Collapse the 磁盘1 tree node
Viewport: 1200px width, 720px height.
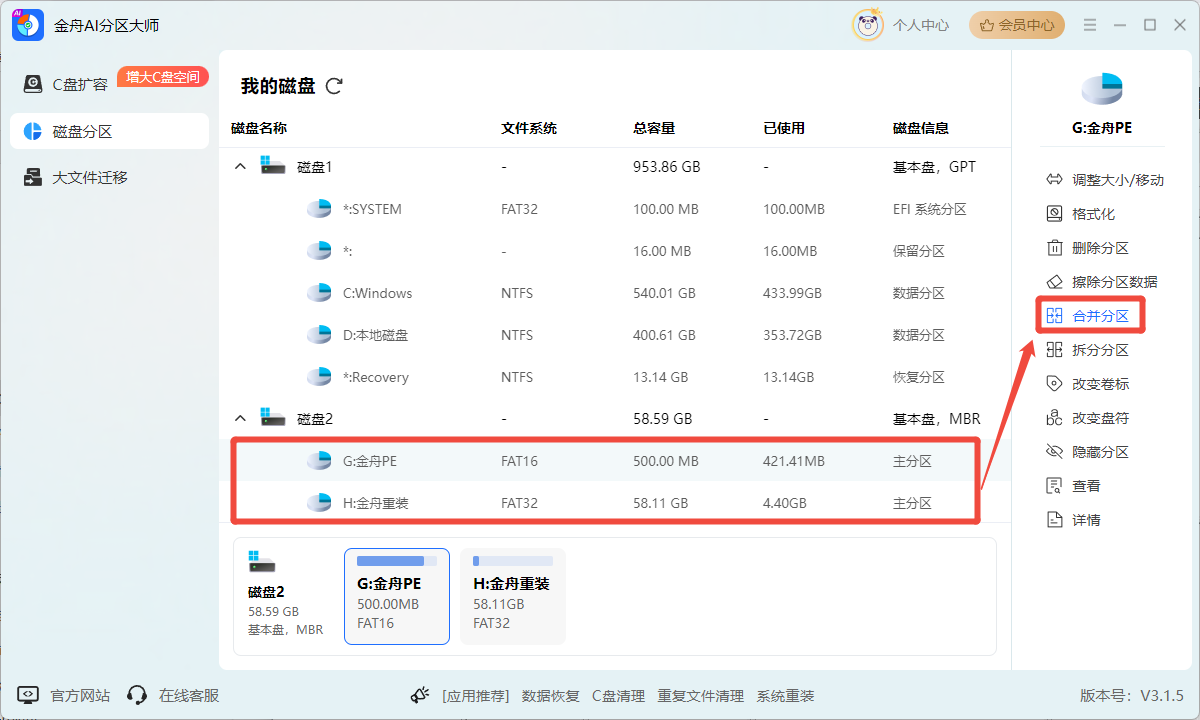(240, 167)
